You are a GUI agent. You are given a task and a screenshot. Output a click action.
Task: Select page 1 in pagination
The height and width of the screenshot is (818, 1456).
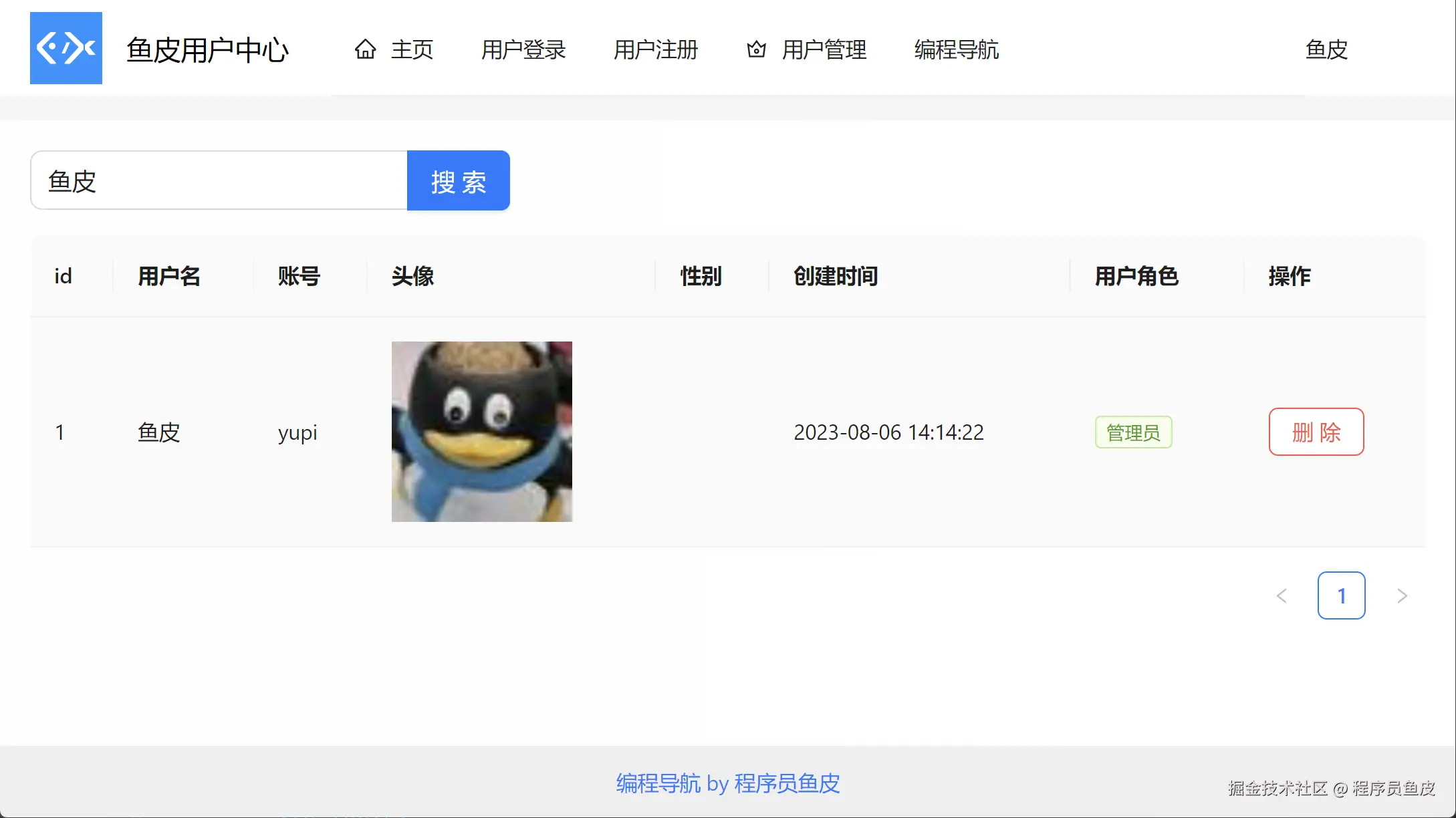(x=1341, y=595)
